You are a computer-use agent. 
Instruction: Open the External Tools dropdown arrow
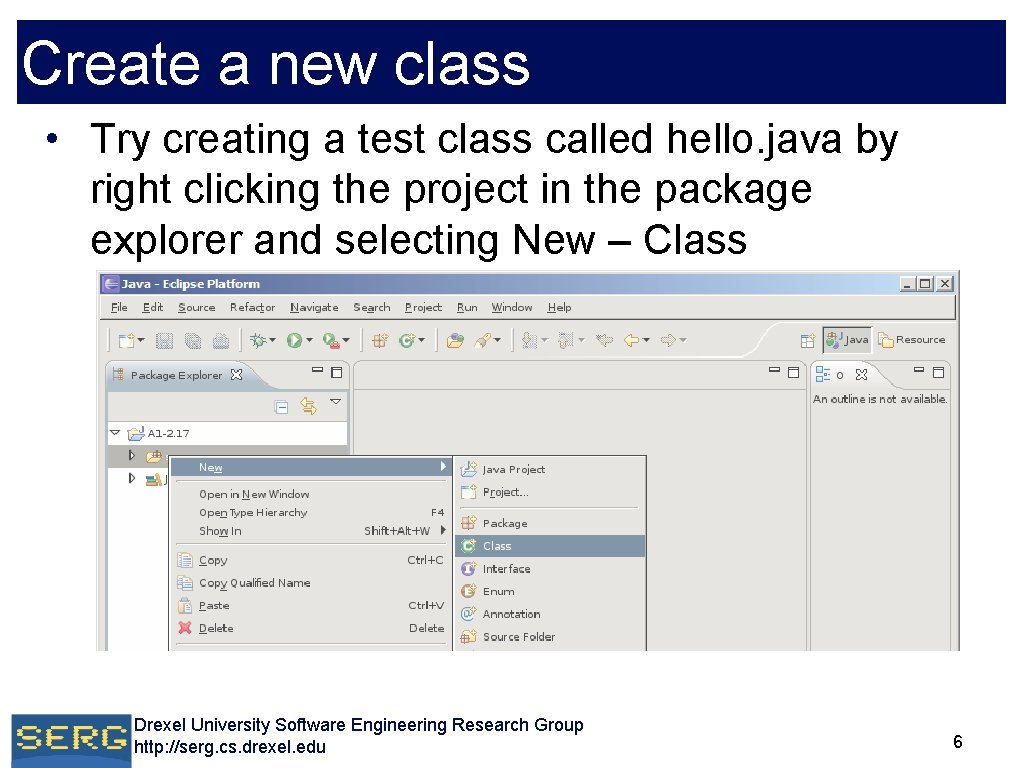coord(346,340)
